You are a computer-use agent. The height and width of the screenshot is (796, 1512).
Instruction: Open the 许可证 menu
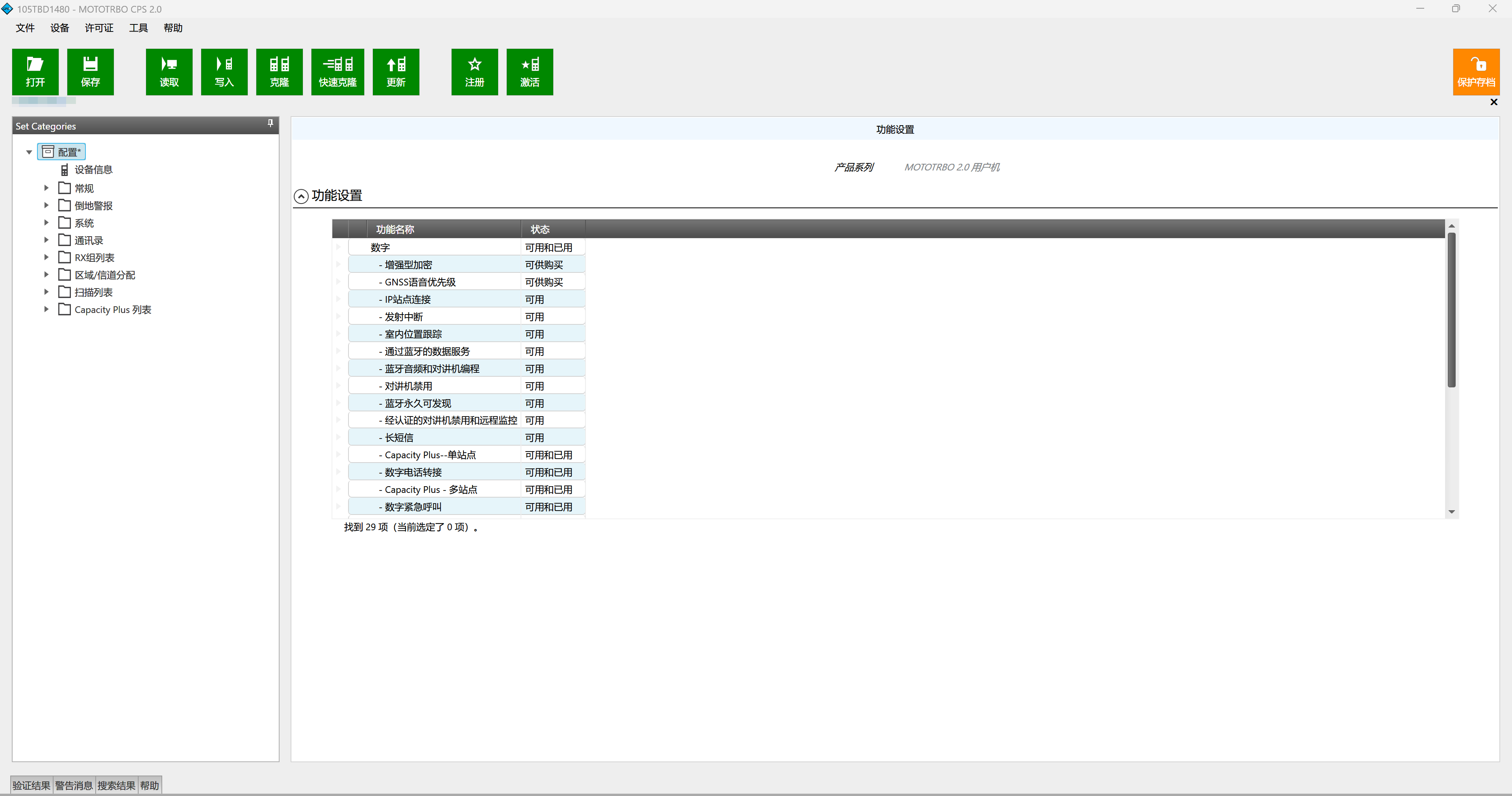pyautogui.click(x=98, y=28)
